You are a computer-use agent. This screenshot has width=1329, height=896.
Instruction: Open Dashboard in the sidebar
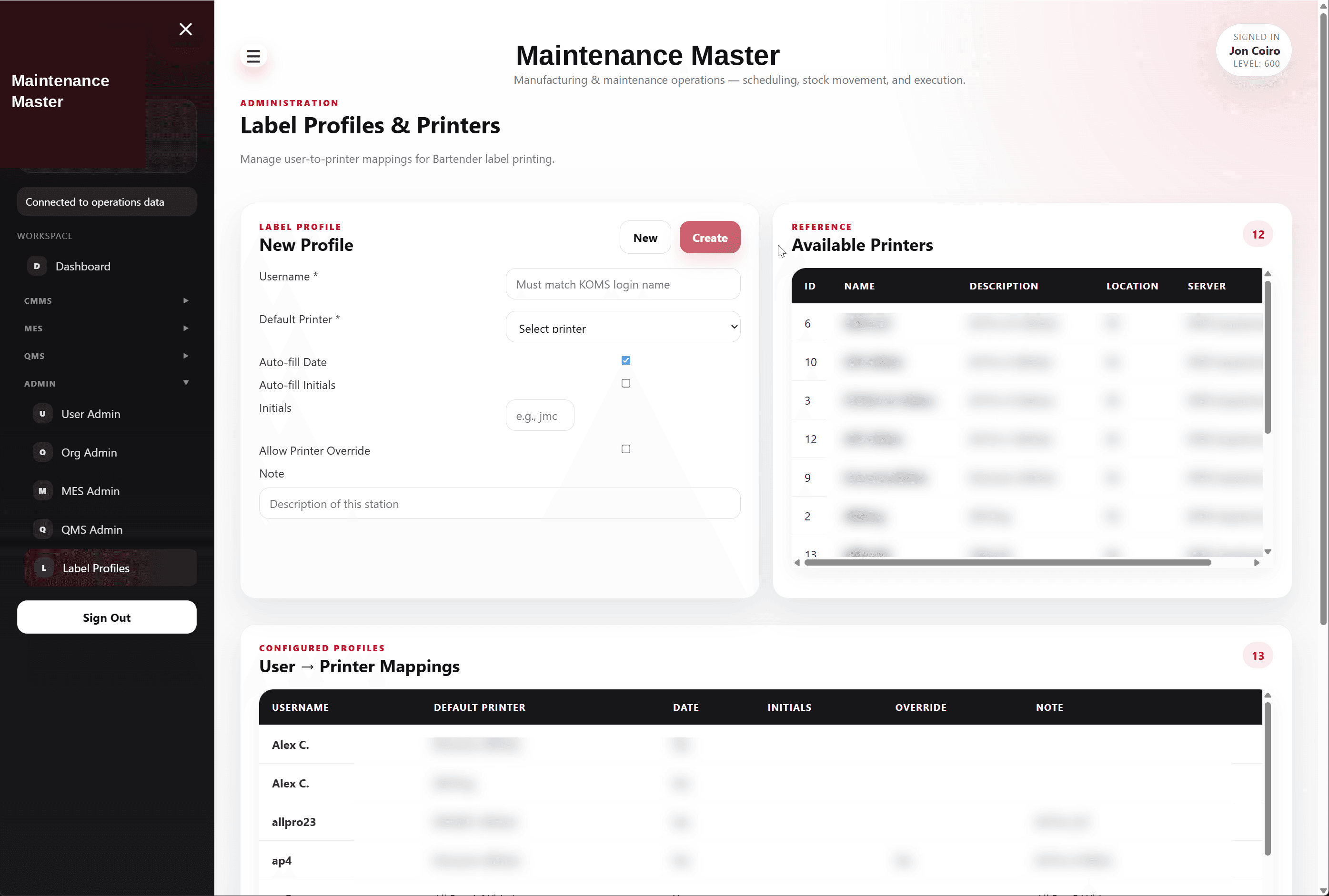pyautogui.click(x=107, y=266)
